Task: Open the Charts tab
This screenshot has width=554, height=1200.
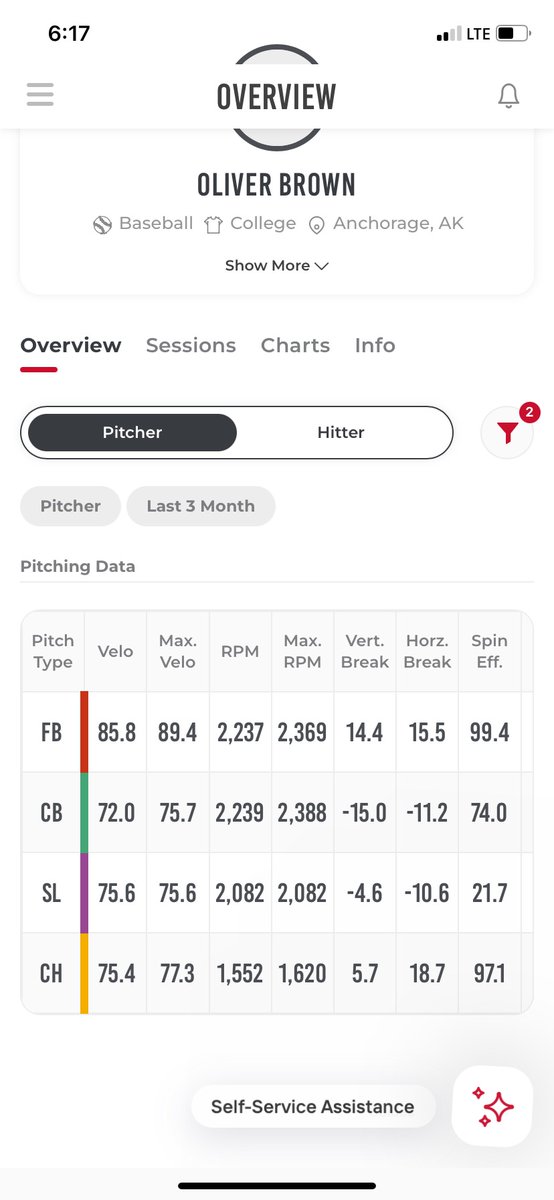Action: pyautogui.click(x=295, y=345)
